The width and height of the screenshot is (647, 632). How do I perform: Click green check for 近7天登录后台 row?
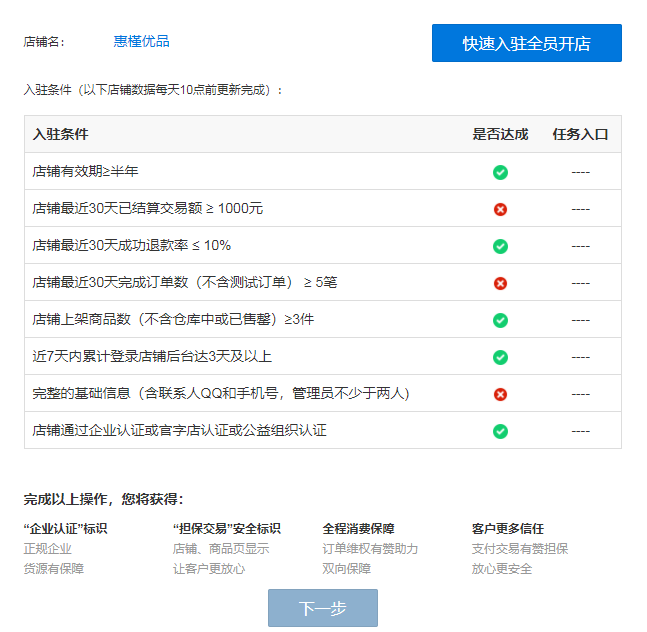[x=500, y=357]
